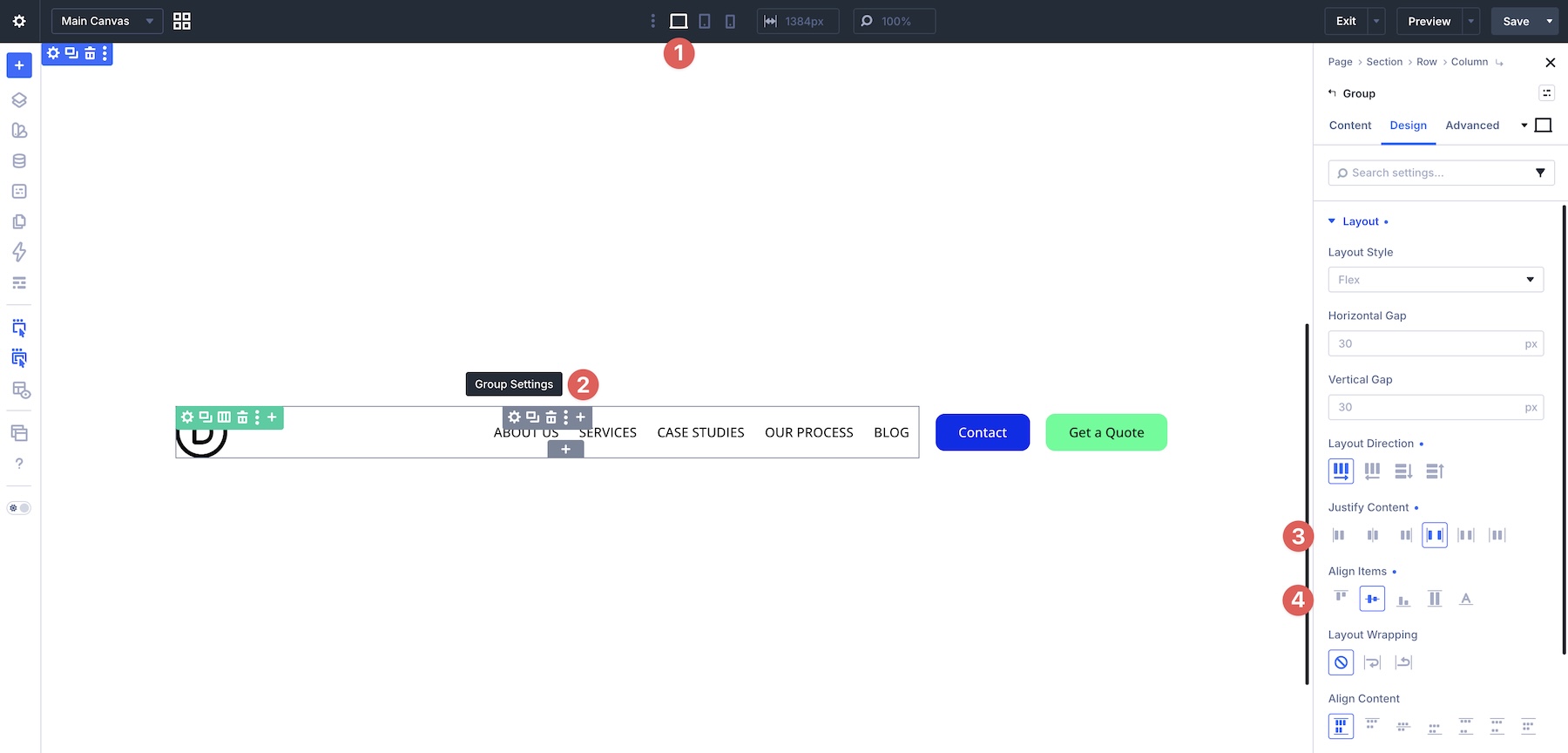Viewport: 1568px width, 753px height.
Task: Switch to desktop view icon
Action: click(679, 21)
